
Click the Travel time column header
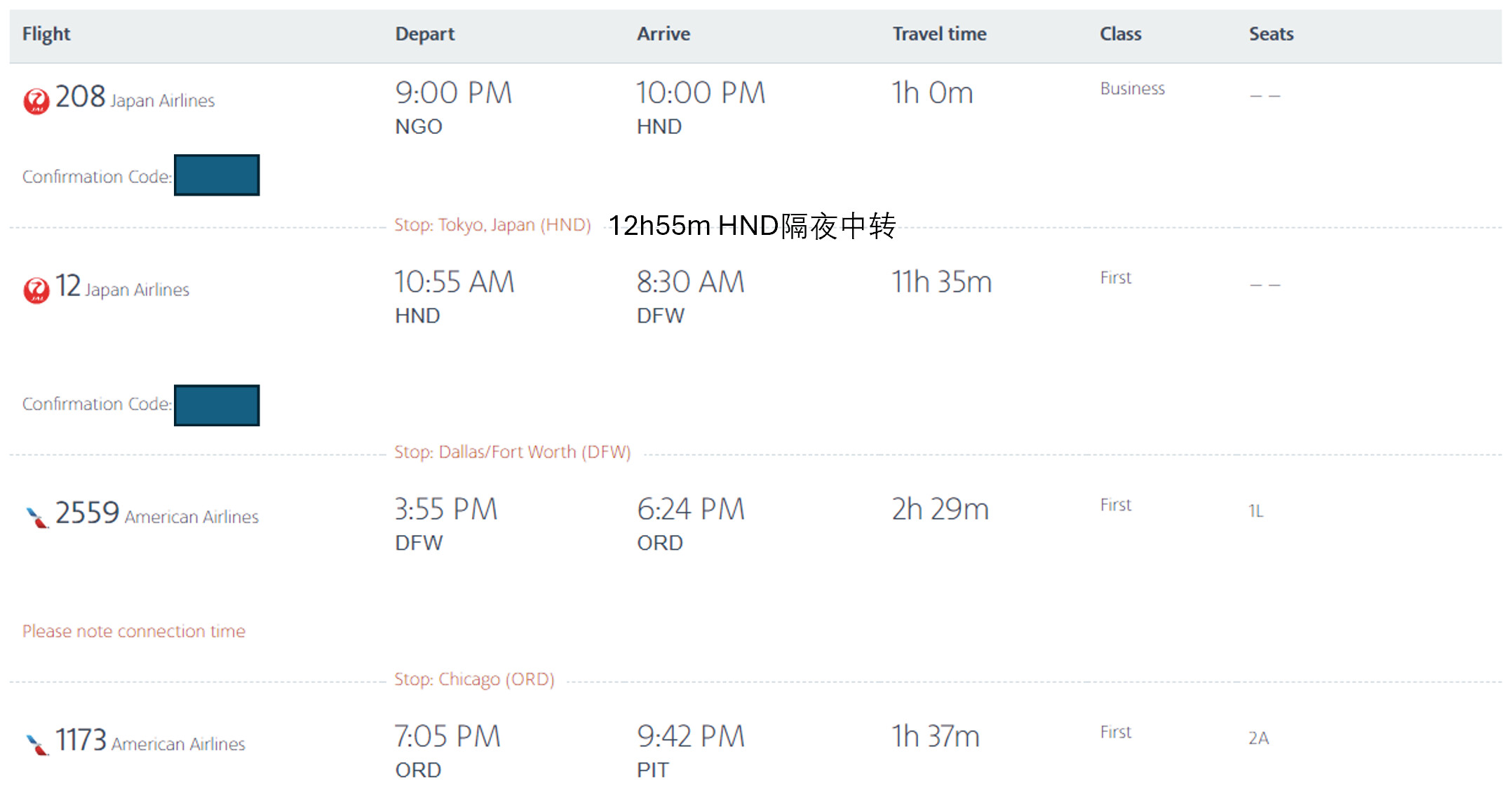(939, 34)
